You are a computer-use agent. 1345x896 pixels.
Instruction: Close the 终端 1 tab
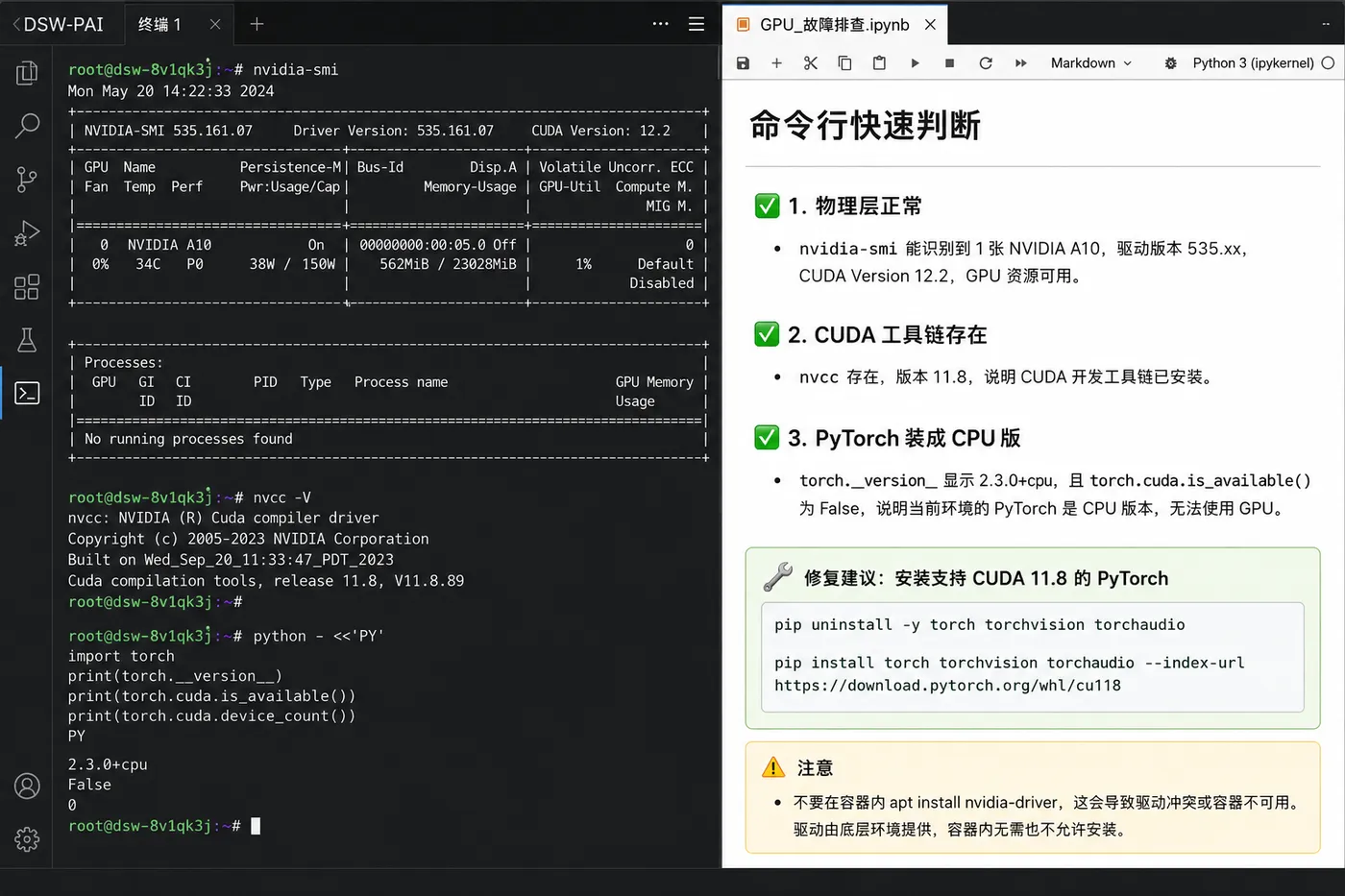click(x=215, y=24)
